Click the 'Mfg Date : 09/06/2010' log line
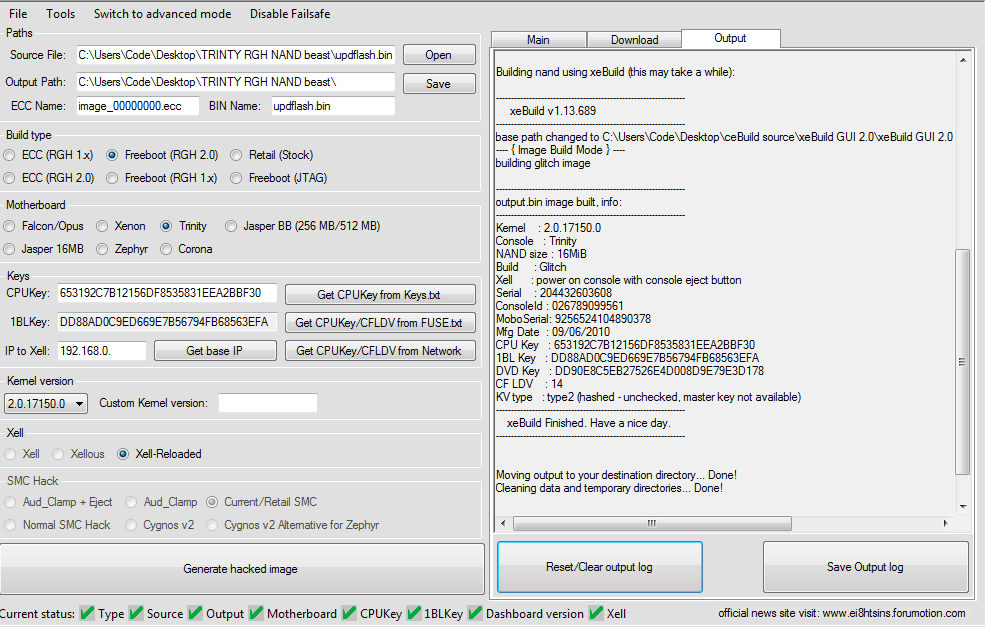The width and height of the screenshot is (985, 627). [x=552, y=332]
